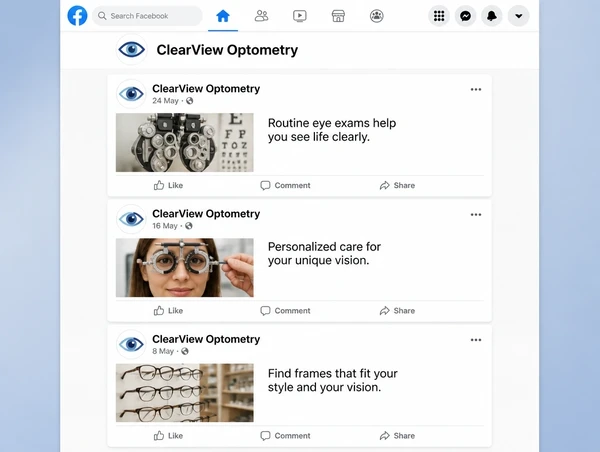Click the 8 May timestamp
The height and width of the screenshot is (452, 600).
point(163,351)
